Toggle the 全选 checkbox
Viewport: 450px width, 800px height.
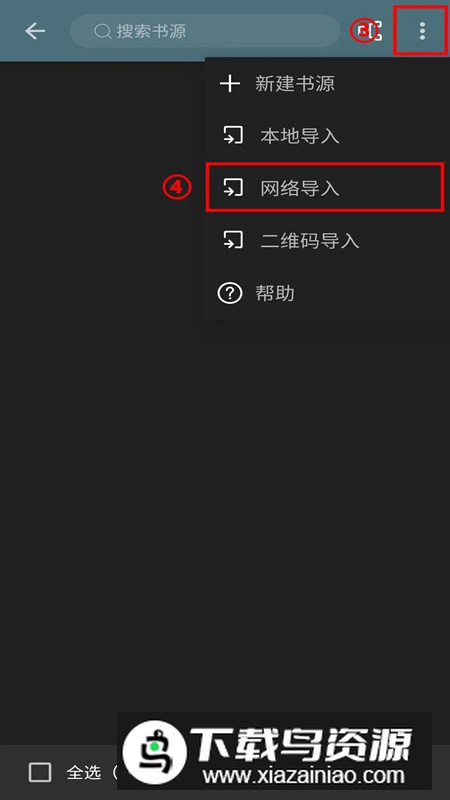40,772
